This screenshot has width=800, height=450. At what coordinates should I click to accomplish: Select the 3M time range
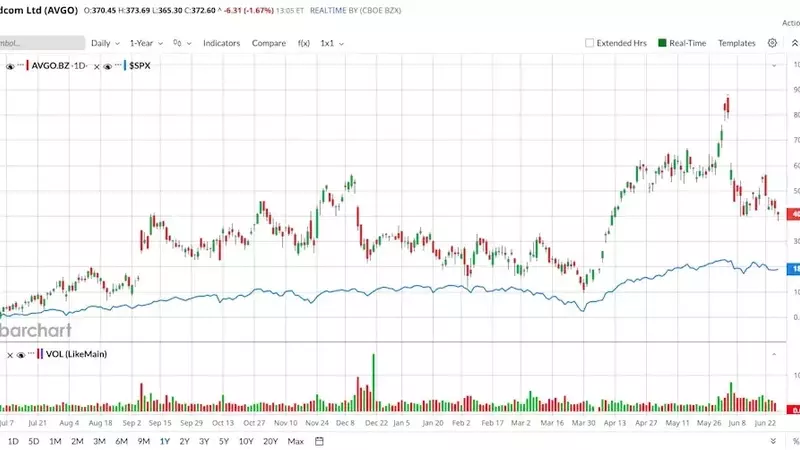99,441
